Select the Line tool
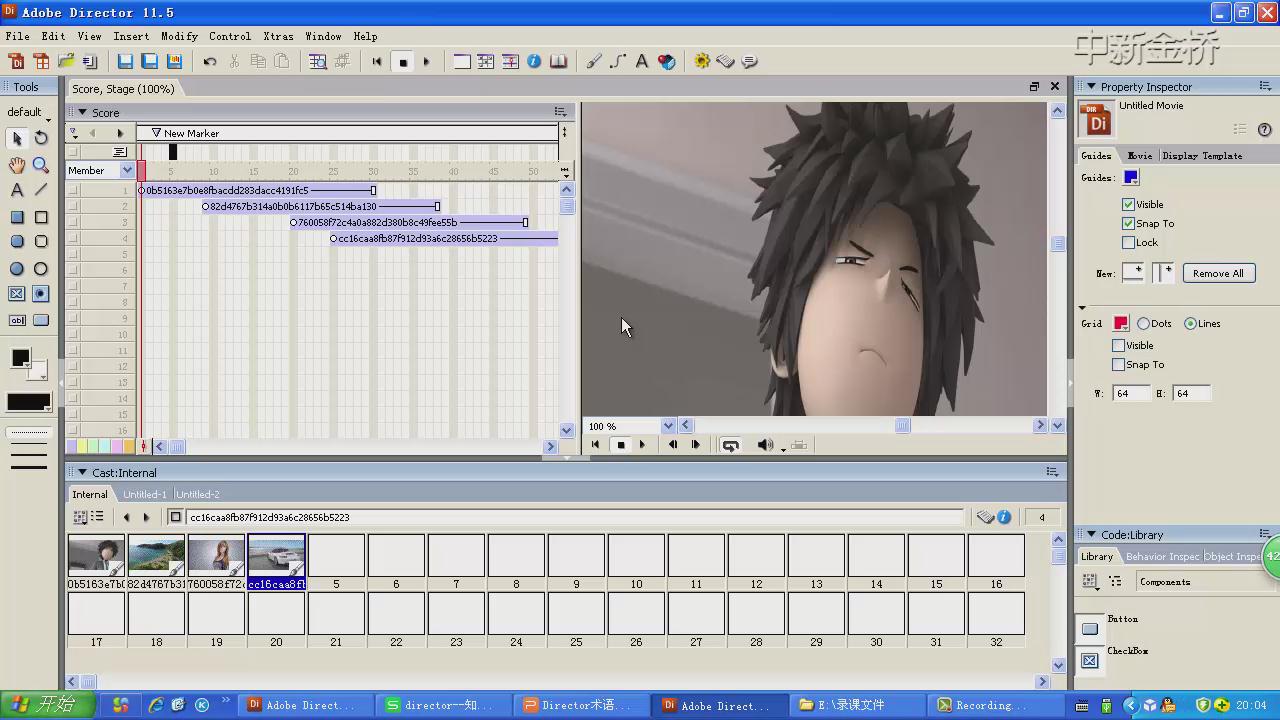 point(41,190)
